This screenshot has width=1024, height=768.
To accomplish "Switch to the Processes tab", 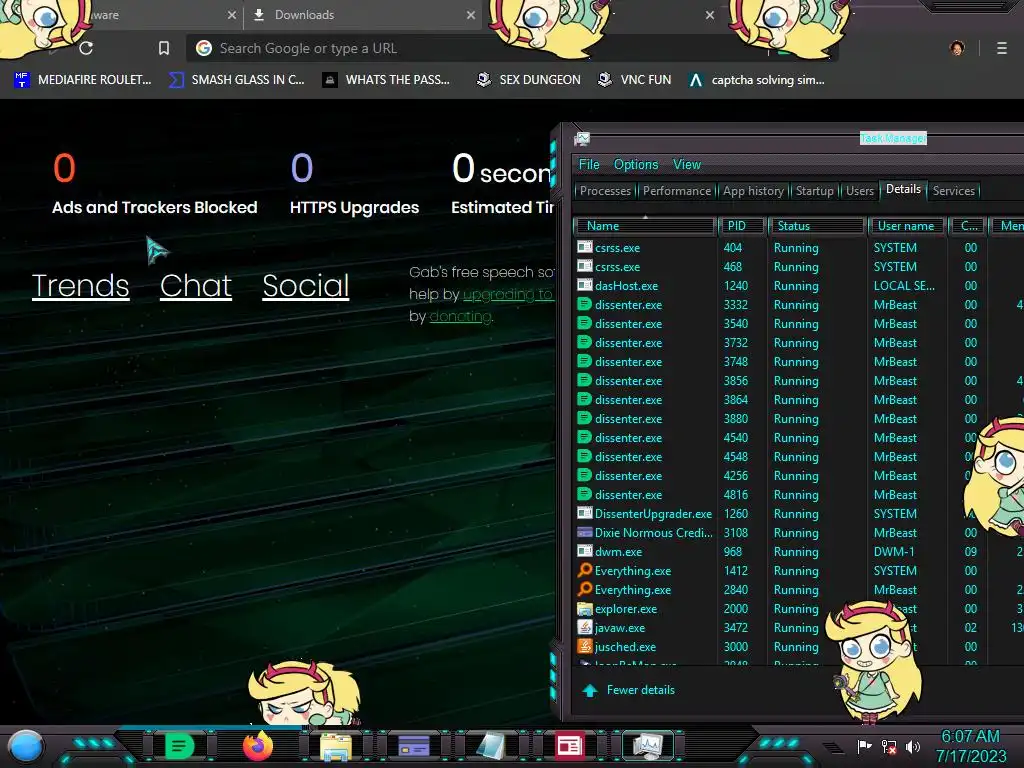I will 605,191.
